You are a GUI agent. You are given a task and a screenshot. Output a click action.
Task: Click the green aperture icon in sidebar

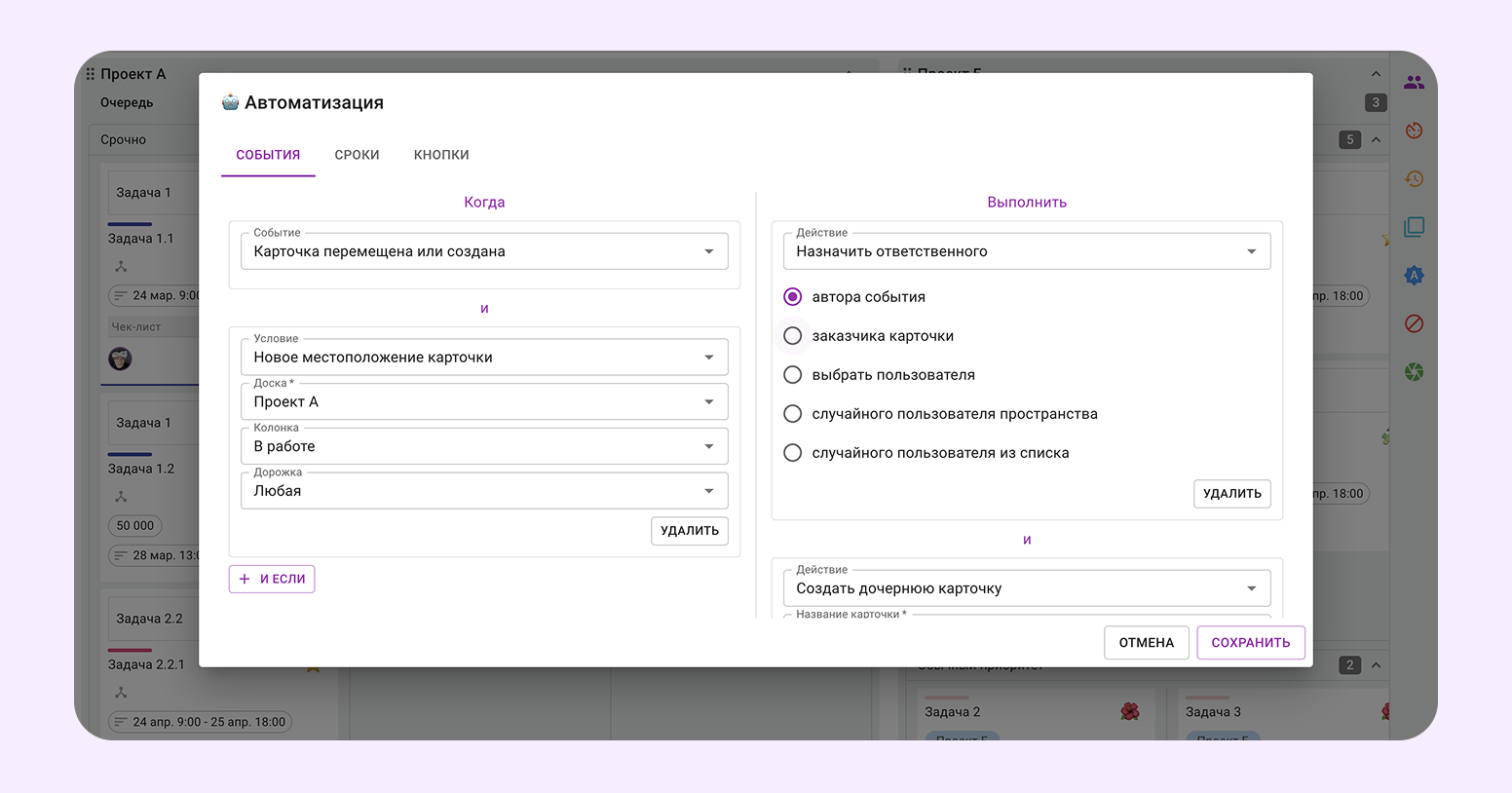1414,372
